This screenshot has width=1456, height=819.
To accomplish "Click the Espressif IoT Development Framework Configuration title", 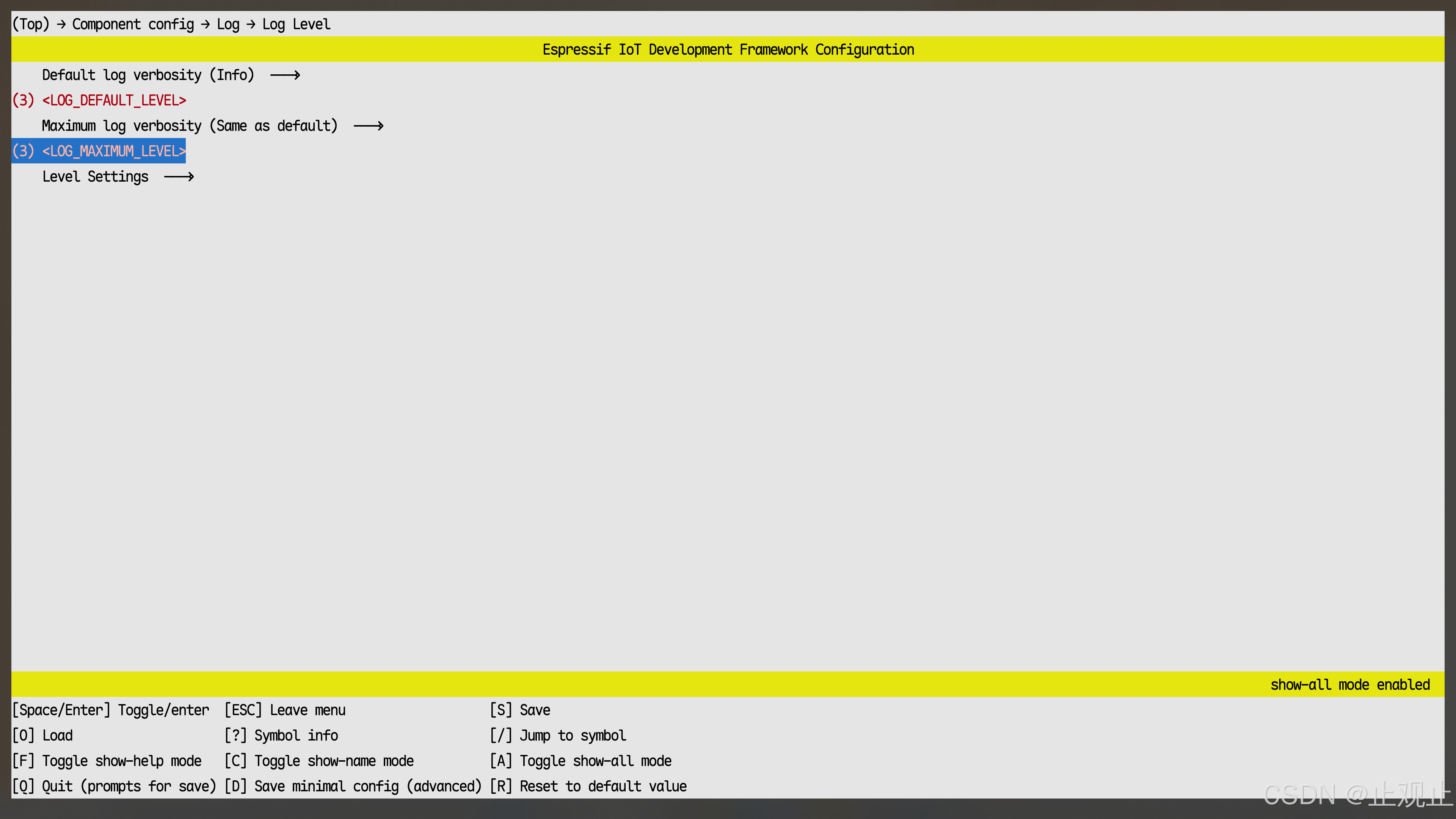I will tap(728, 50).
